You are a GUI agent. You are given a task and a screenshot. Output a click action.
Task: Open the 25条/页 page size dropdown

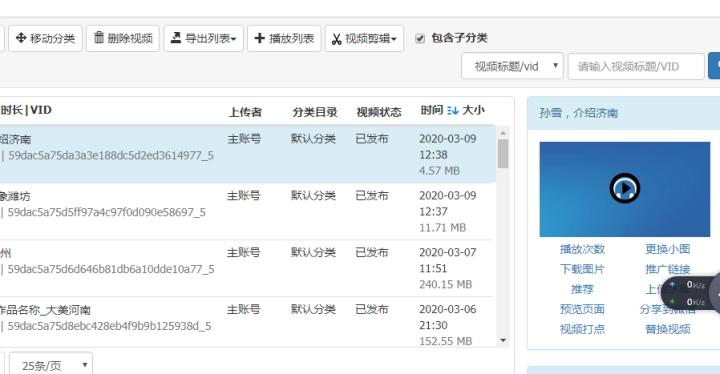coord(51,364)
